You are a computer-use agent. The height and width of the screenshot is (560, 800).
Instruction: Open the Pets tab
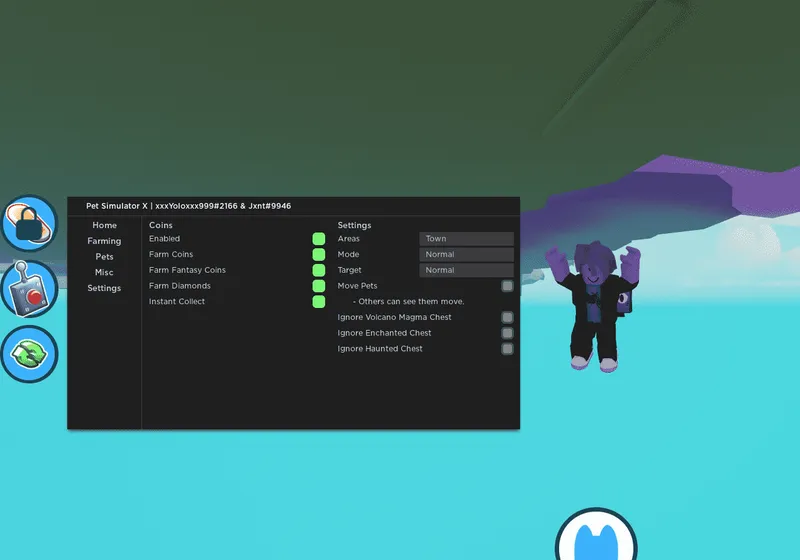[104, 257]
